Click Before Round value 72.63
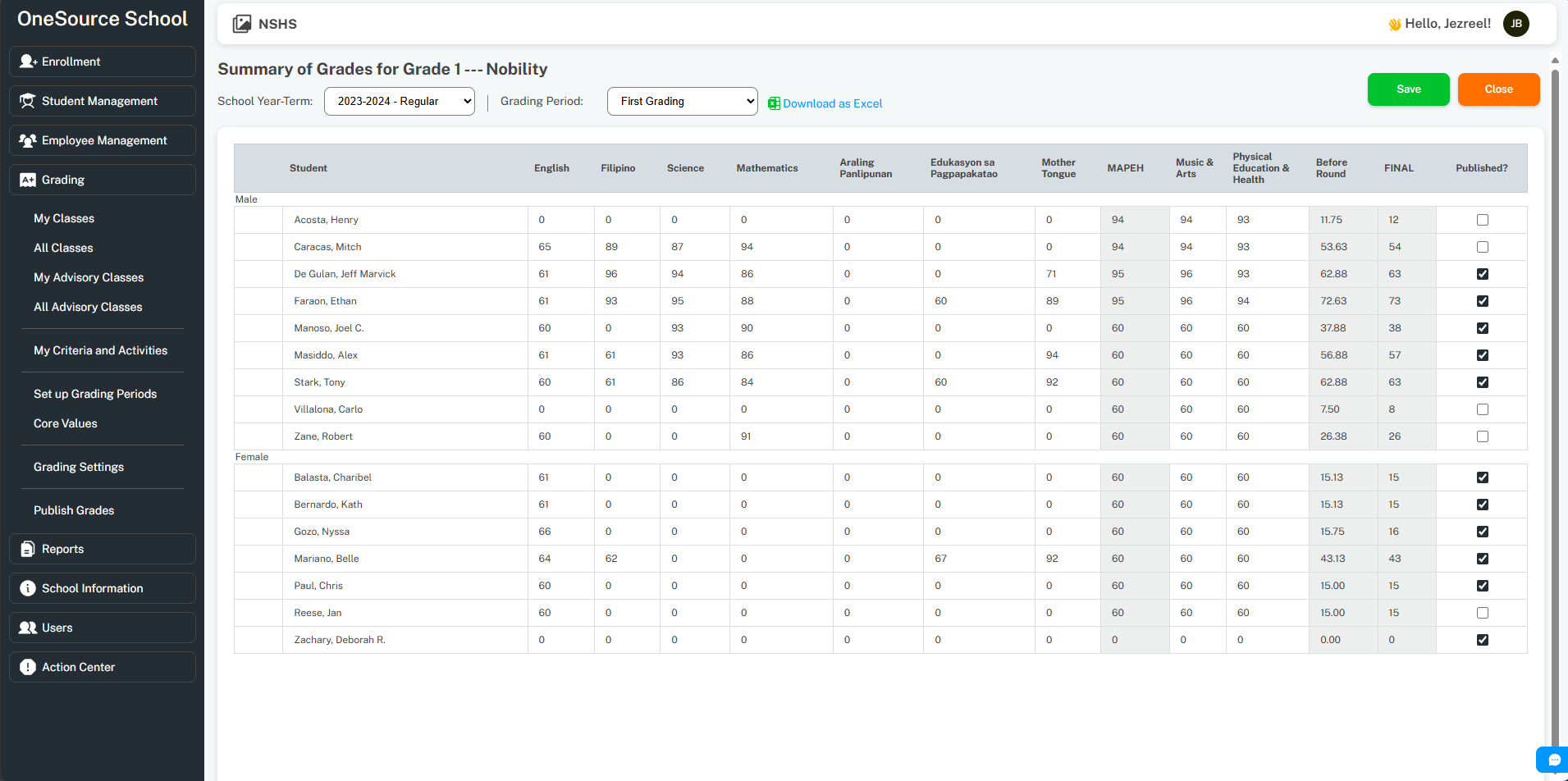 1333,301
